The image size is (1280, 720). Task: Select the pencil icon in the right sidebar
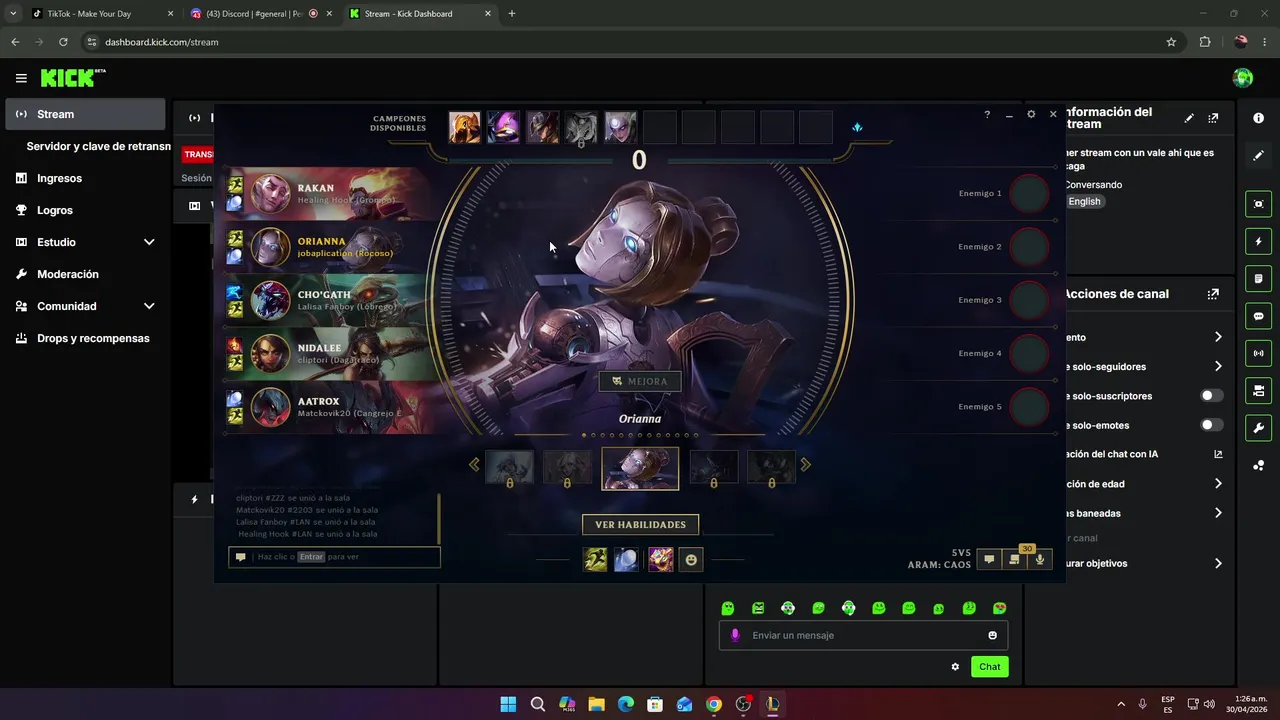(1258, 156)
